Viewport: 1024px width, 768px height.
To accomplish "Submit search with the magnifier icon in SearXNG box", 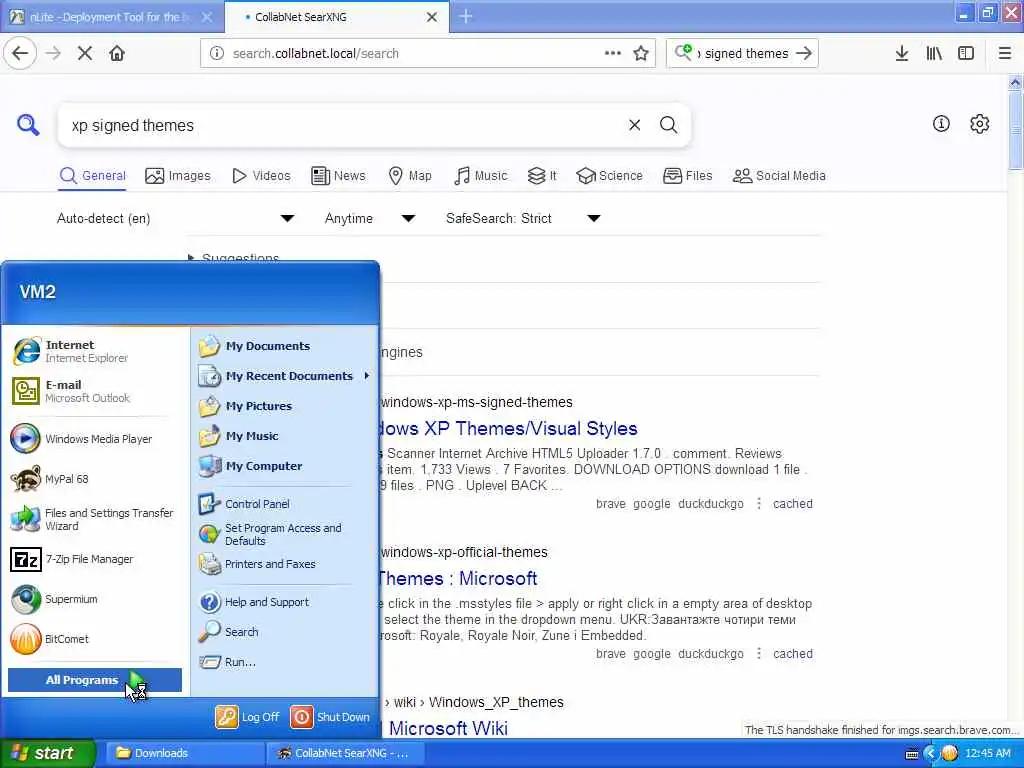I will (x=668, y=125).
